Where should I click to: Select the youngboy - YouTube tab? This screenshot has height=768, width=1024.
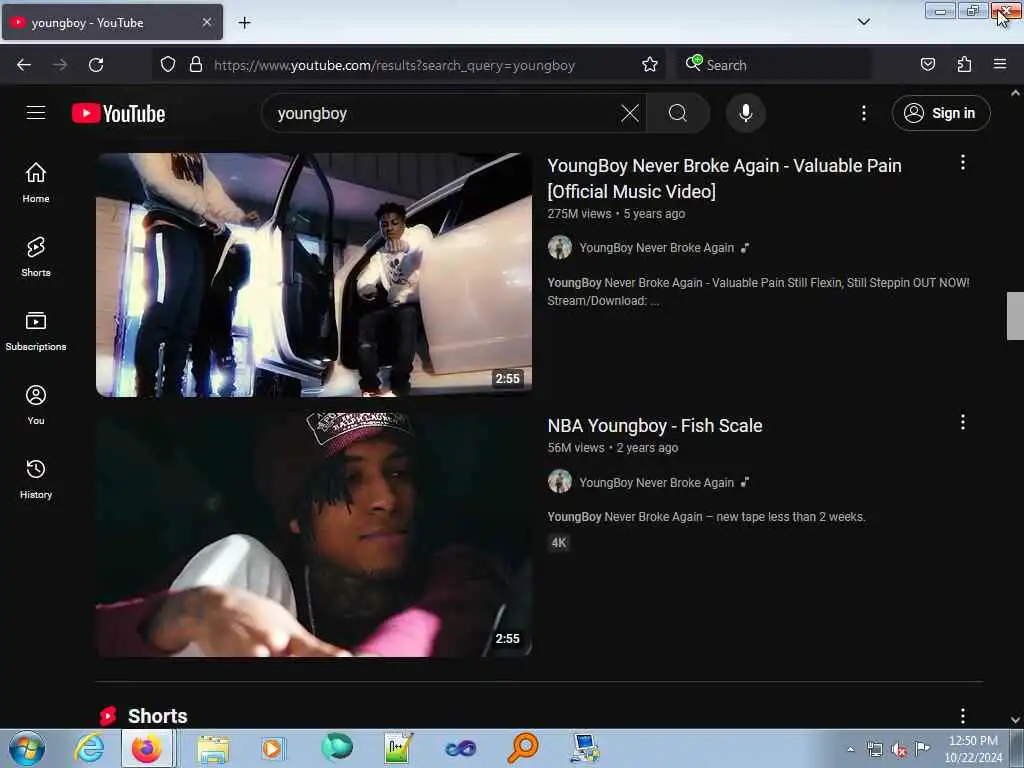tap(112, 22)
